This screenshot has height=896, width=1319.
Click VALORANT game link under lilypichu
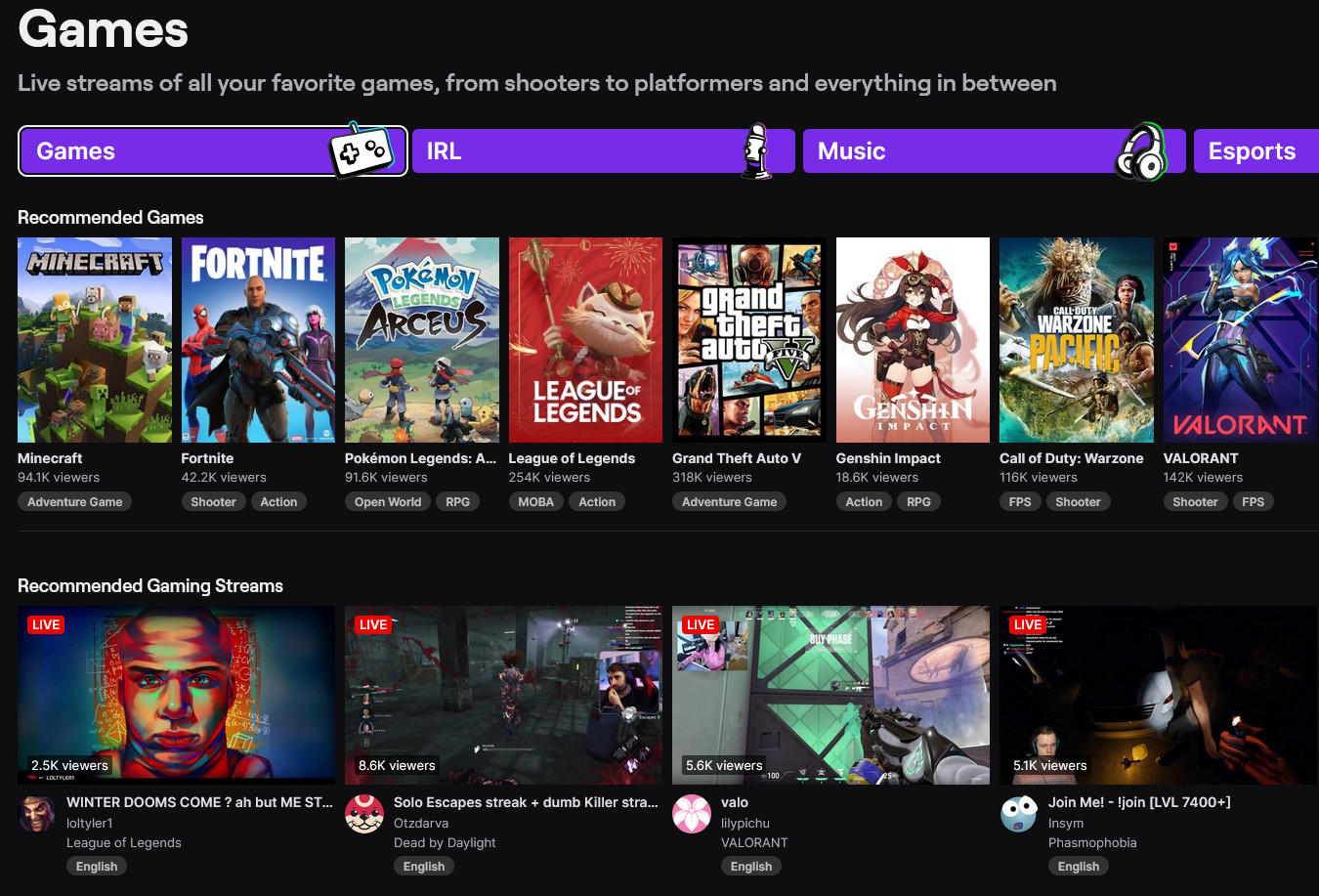(x=754, y=843)
